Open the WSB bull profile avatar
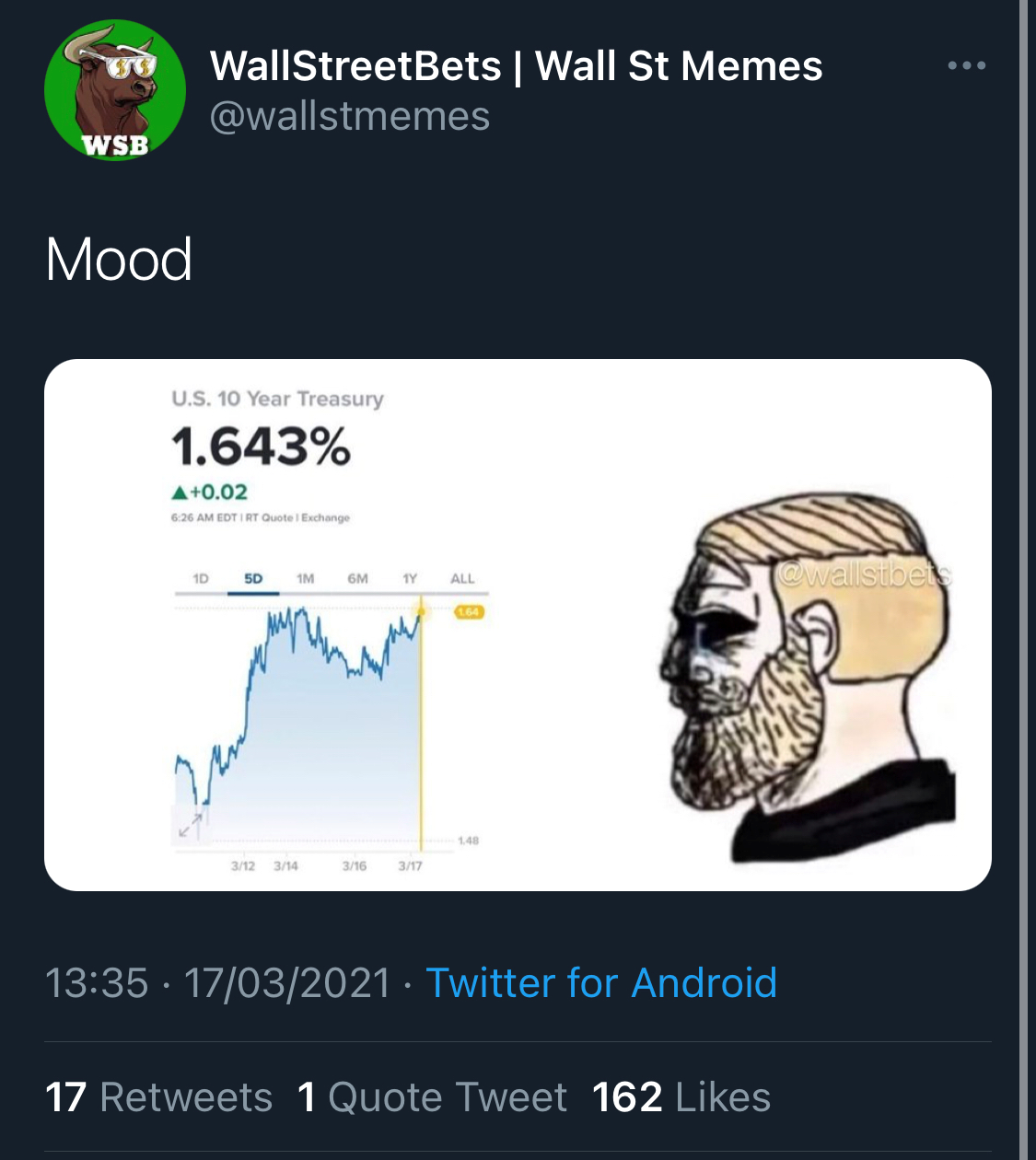Viewport: 1036px width, 1160px height. [x=115, y=90]
